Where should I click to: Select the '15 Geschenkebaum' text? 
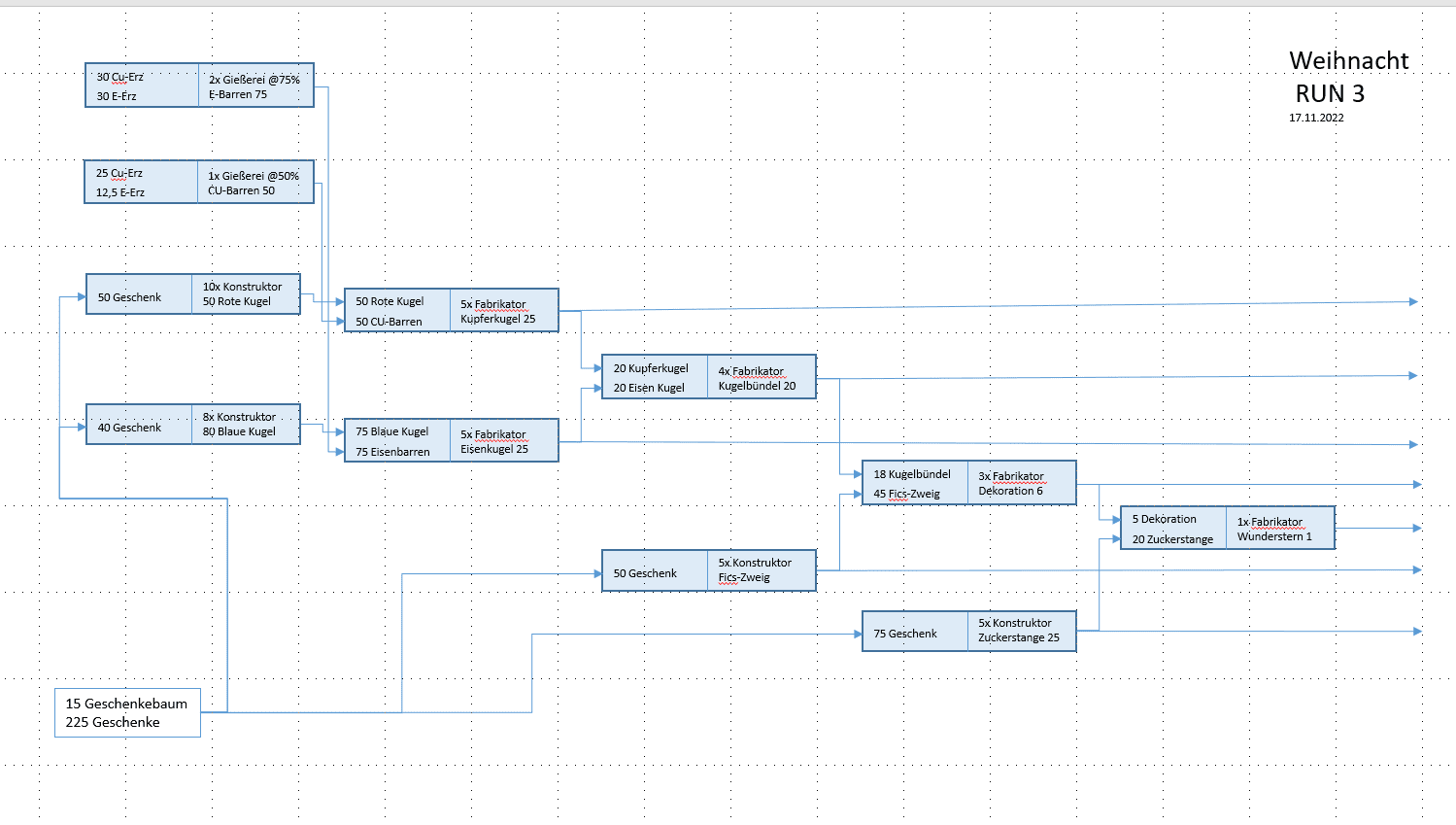[126, 704]
